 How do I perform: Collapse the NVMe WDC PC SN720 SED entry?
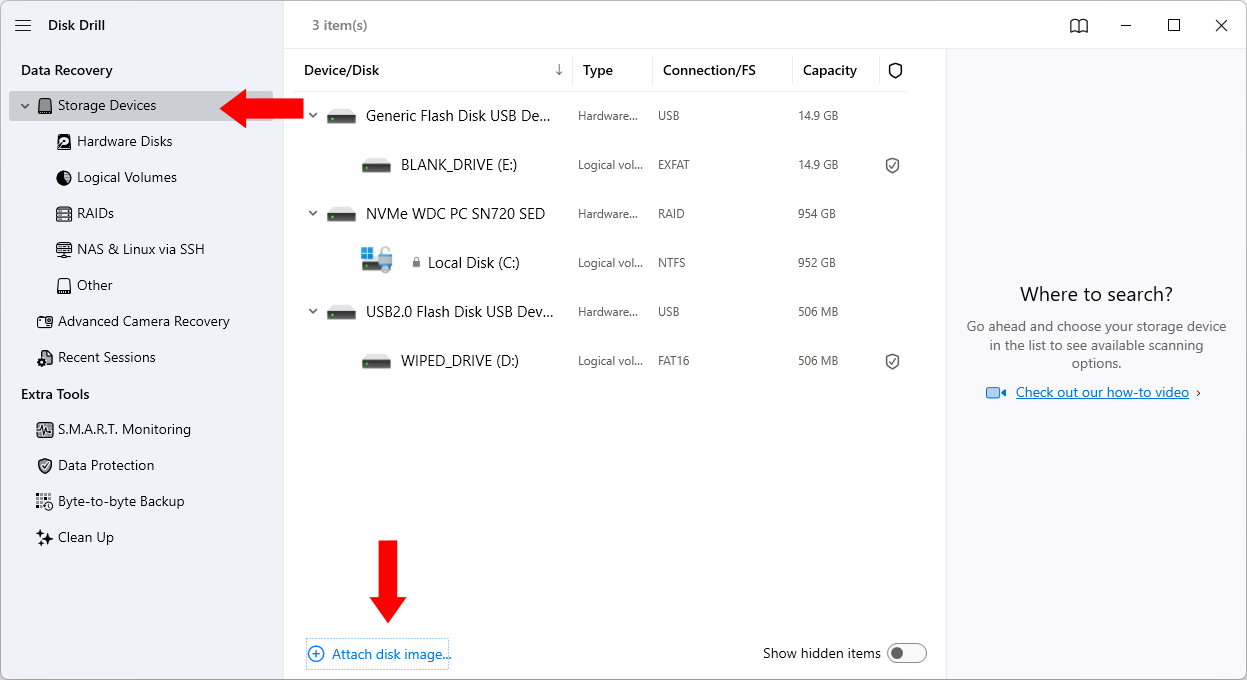[x=312, y=213]
